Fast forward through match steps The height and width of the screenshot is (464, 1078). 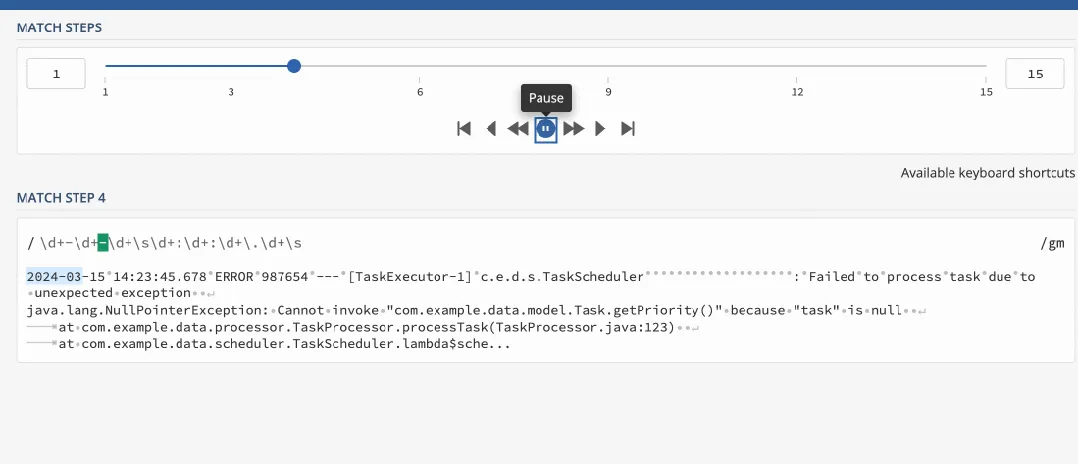point(573,128)
